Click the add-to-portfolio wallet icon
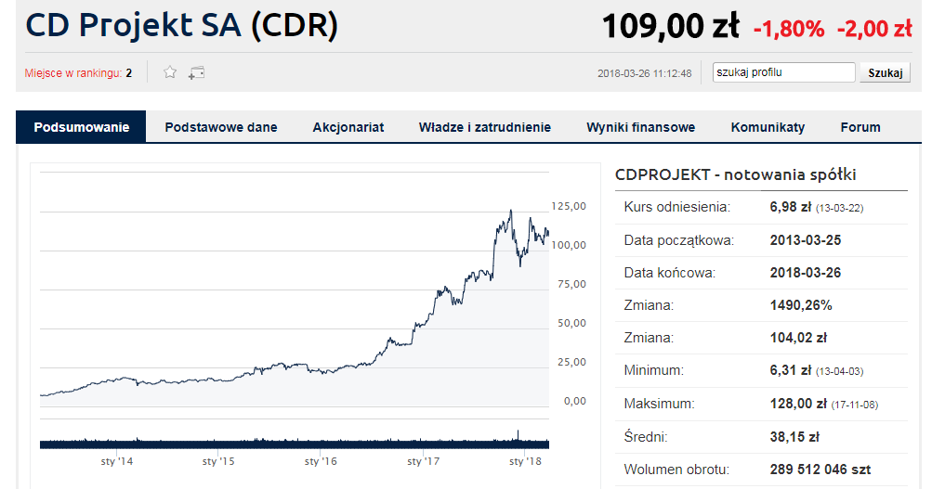Screen dimensions: 945x489 click(196, 73)
